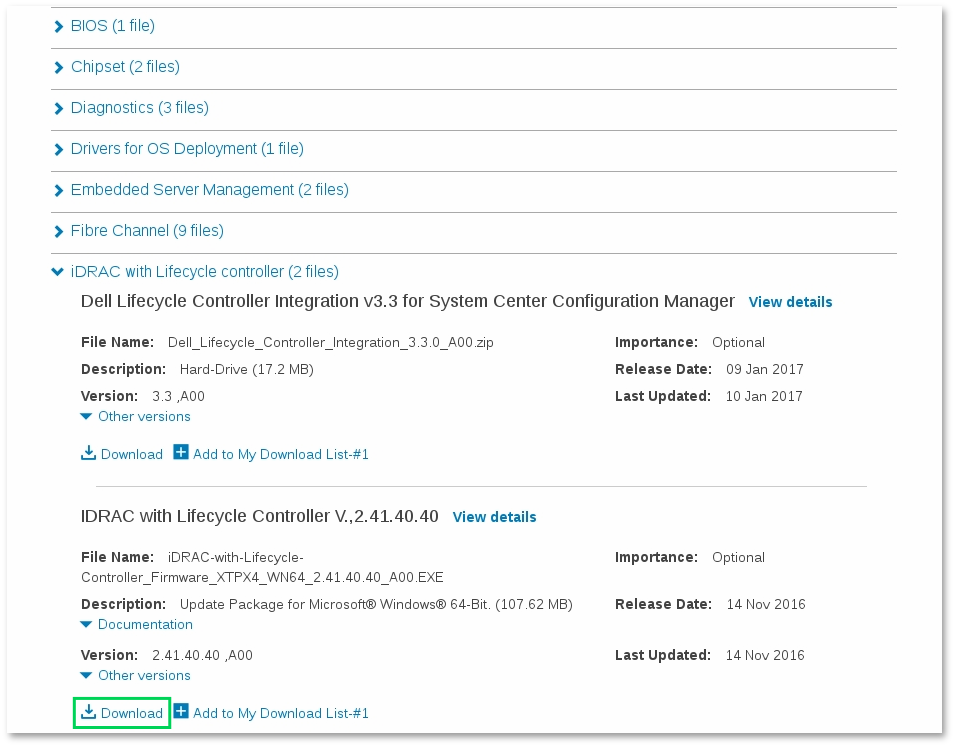Add iDRAC firmware to My Download List-#1
The width and height of the screenshot is (955, 747).
pos(281,713)
